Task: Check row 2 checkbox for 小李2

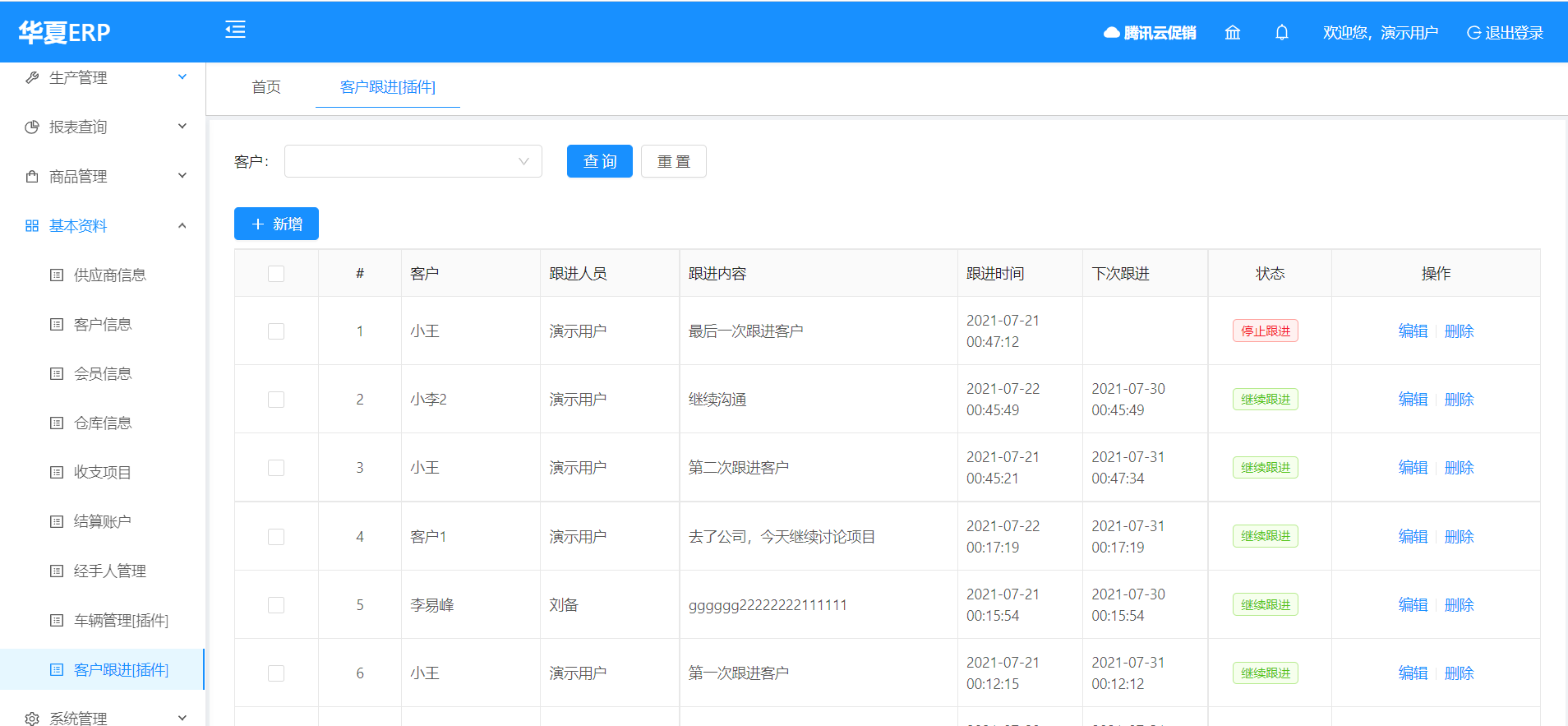Action: click(276, 400)
